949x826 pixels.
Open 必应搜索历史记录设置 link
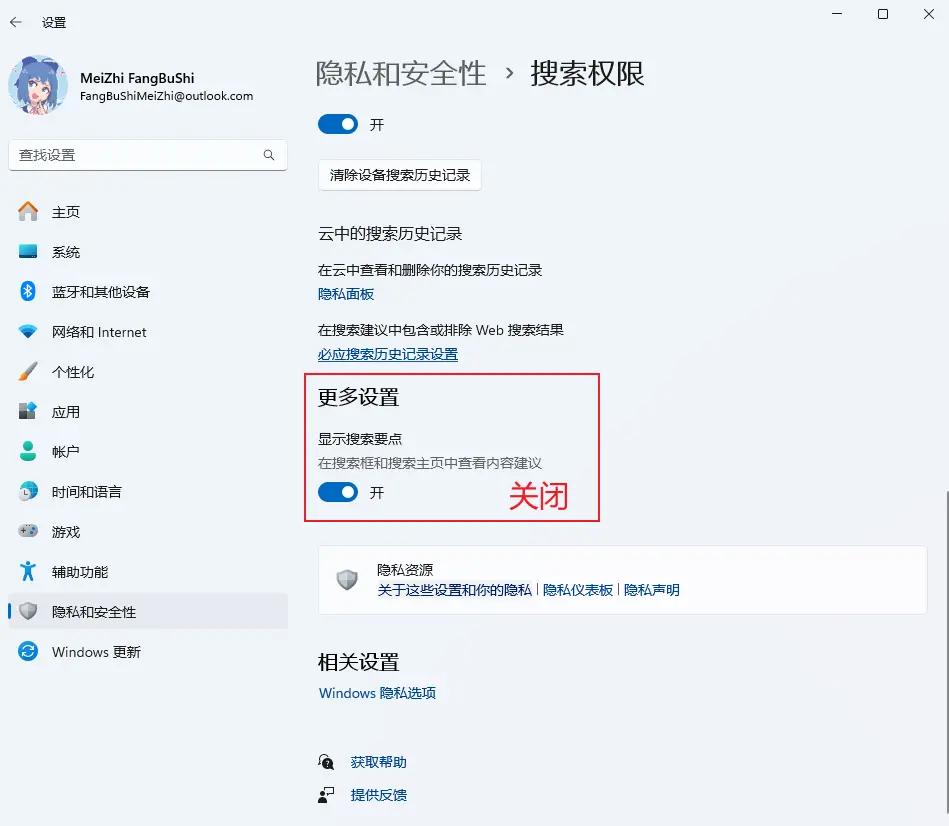click(x=388, y=354)
